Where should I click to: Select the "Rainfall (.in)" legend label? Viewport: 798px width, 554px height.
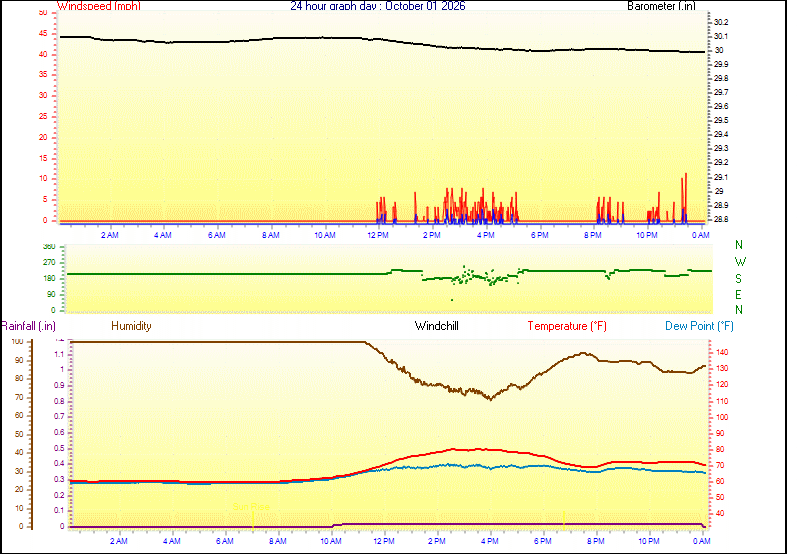(x=28, y=326)
